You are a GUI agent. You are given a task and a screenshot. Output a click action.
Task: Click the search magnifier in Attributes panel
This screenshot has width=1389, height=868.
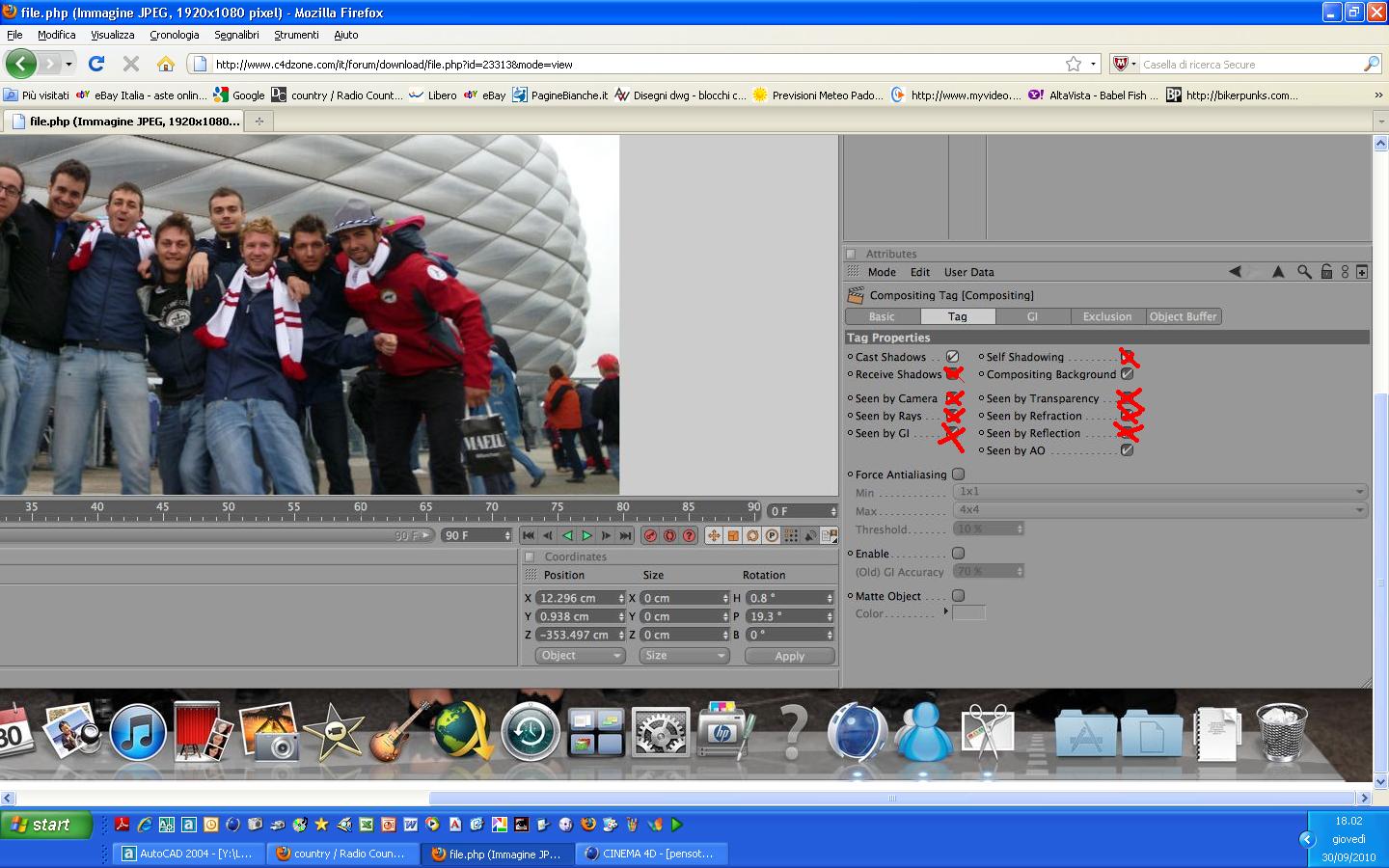1304,272
